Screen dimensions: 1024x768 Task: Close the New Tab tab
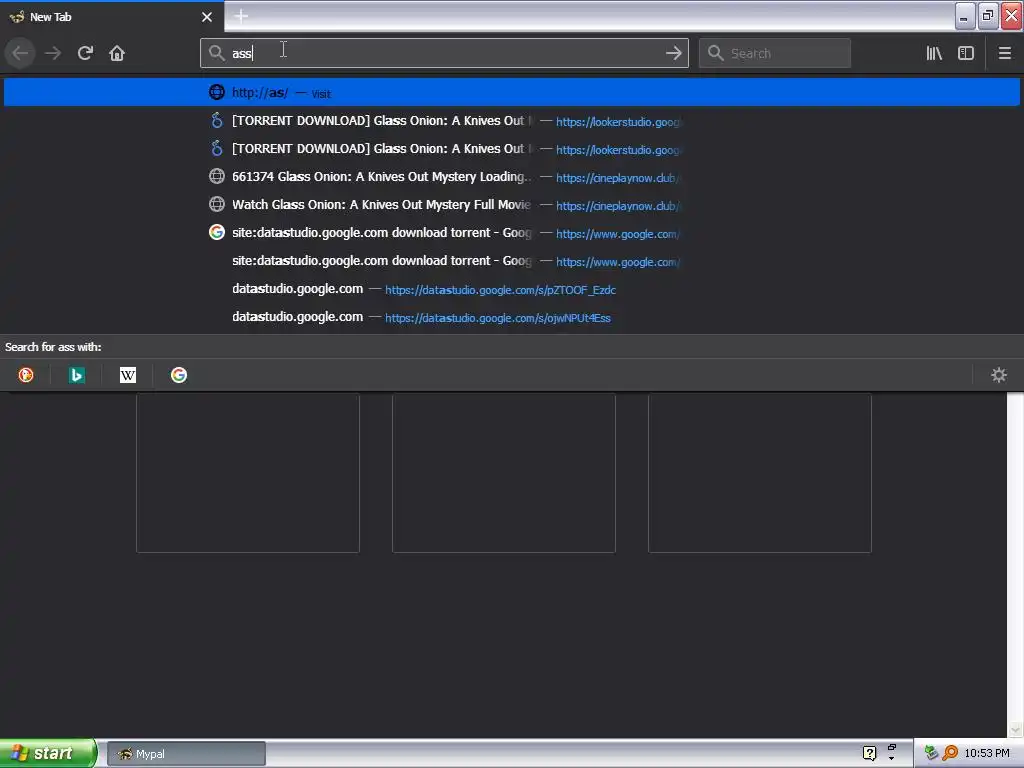(x=207, y=17)
